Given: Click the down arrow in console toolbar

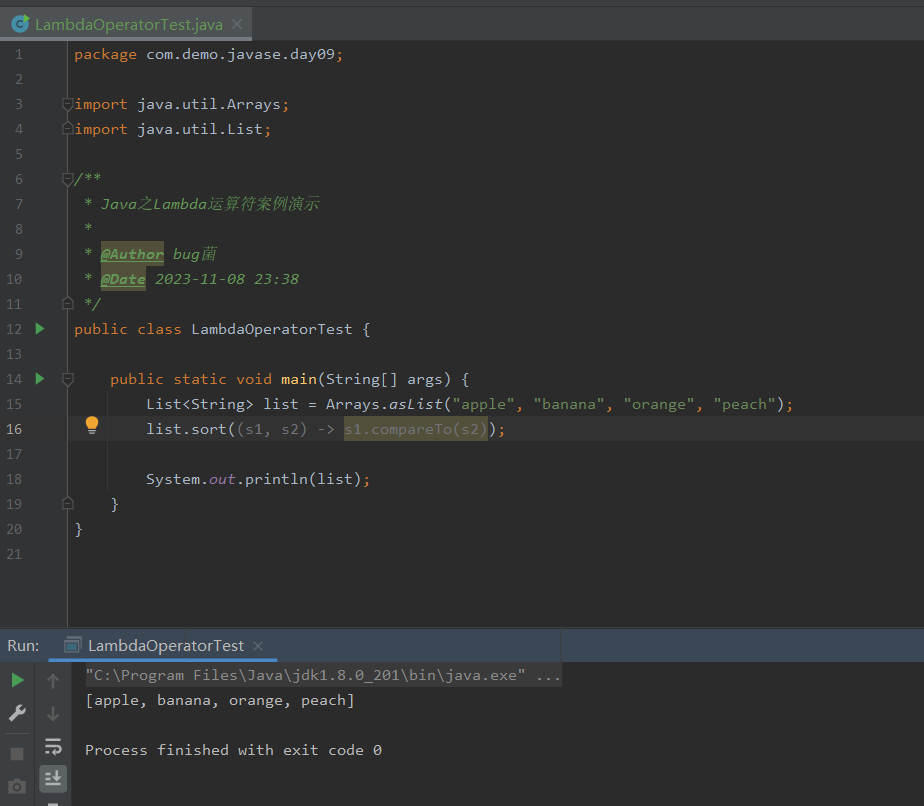Looking at the screenshot, I should click(x=53, y=714).
